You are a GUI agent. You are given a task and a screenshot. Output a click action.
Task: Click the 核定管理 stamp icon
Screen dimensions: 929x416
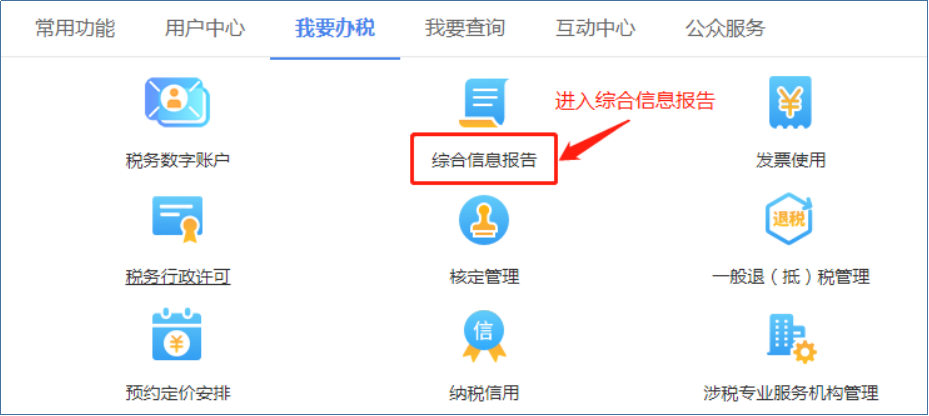[484, 220]
